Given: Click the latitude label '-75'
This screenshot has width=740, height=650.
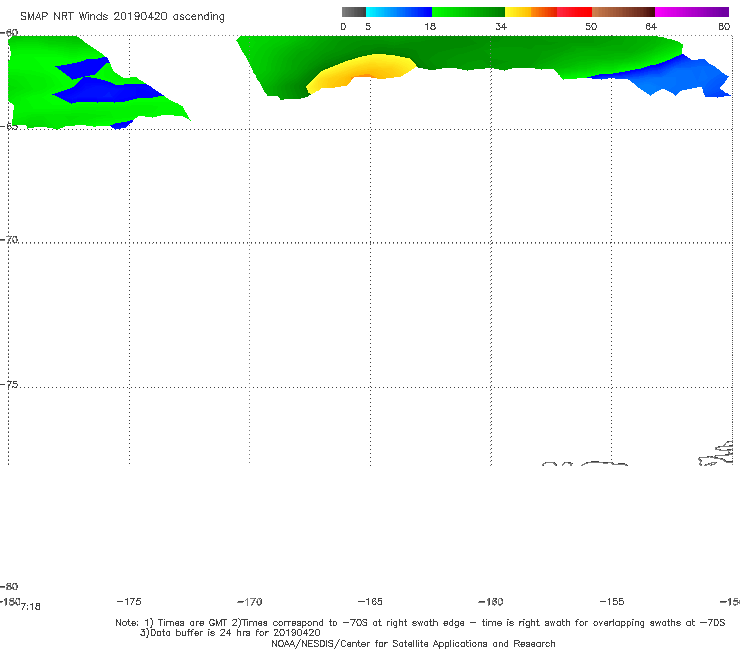Looking at the screenshot, I should (9, 384).
